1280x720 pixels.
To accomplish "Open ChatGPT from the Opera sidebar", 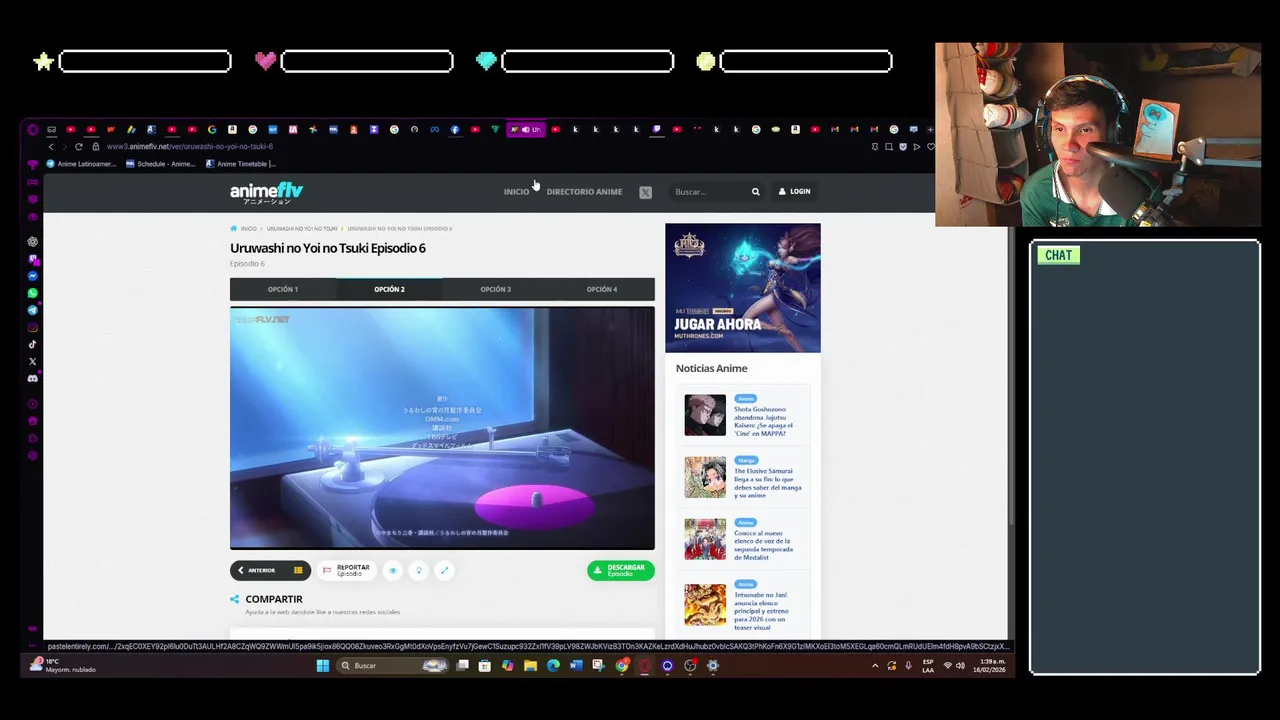I will point(33,242).
